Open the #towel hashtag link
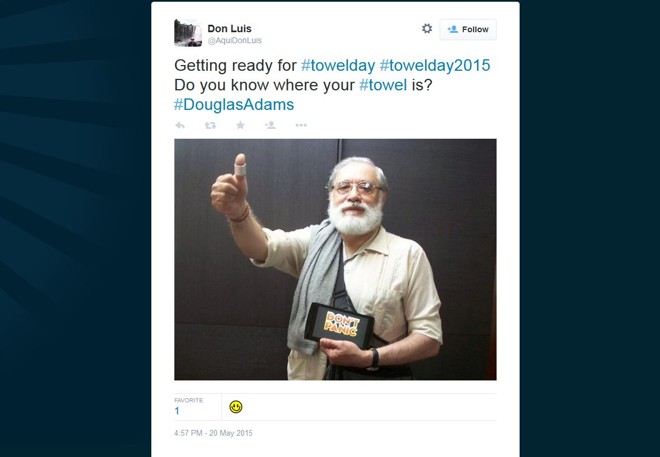The width and height of the screenshot is (660, 457). point(383,85)
